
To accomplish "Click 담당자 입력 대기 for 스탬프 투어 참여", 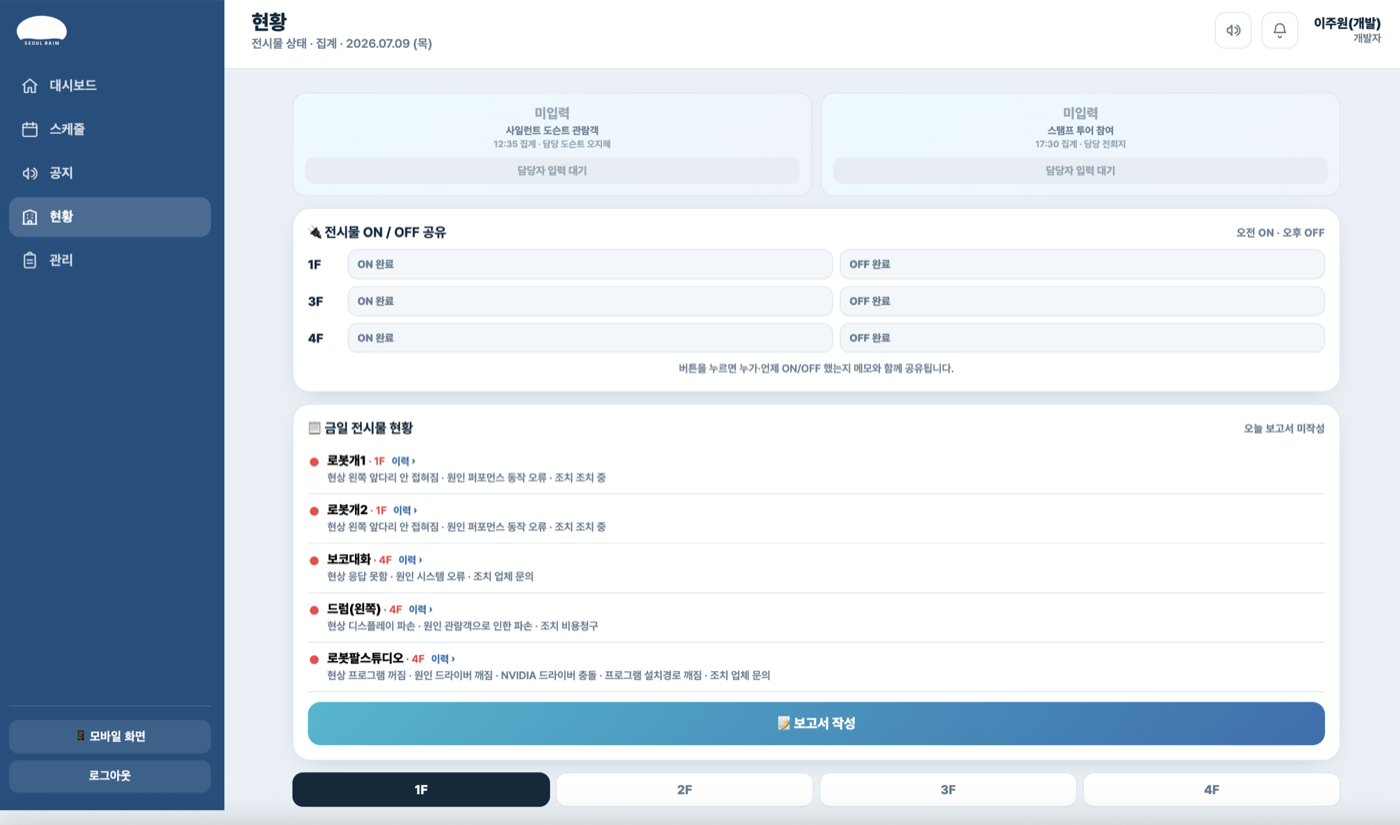I will [x=1081, y=171].
